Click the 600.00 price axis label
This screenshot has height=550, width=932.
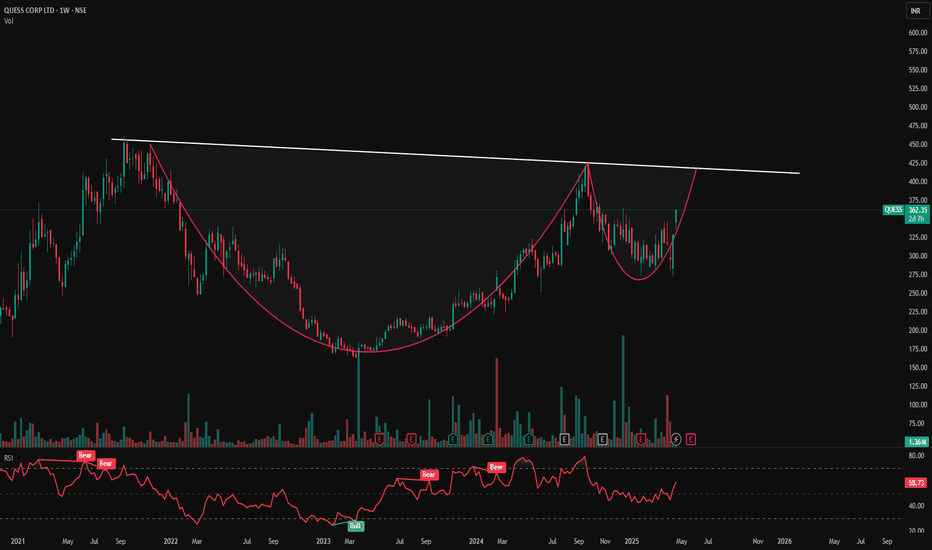pos(918,33)
